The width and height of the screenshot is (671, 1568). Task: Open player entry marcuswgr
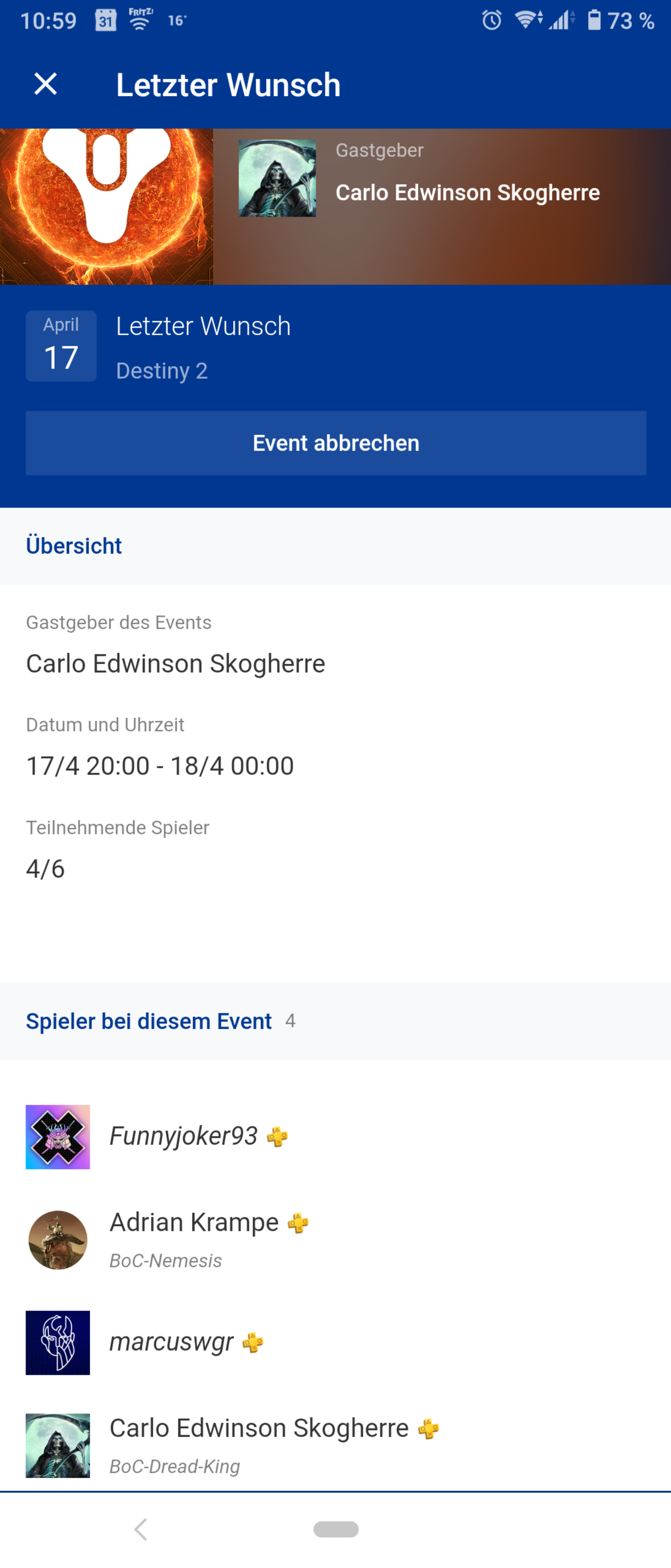pyautogui.click(x=171, y=1342)
